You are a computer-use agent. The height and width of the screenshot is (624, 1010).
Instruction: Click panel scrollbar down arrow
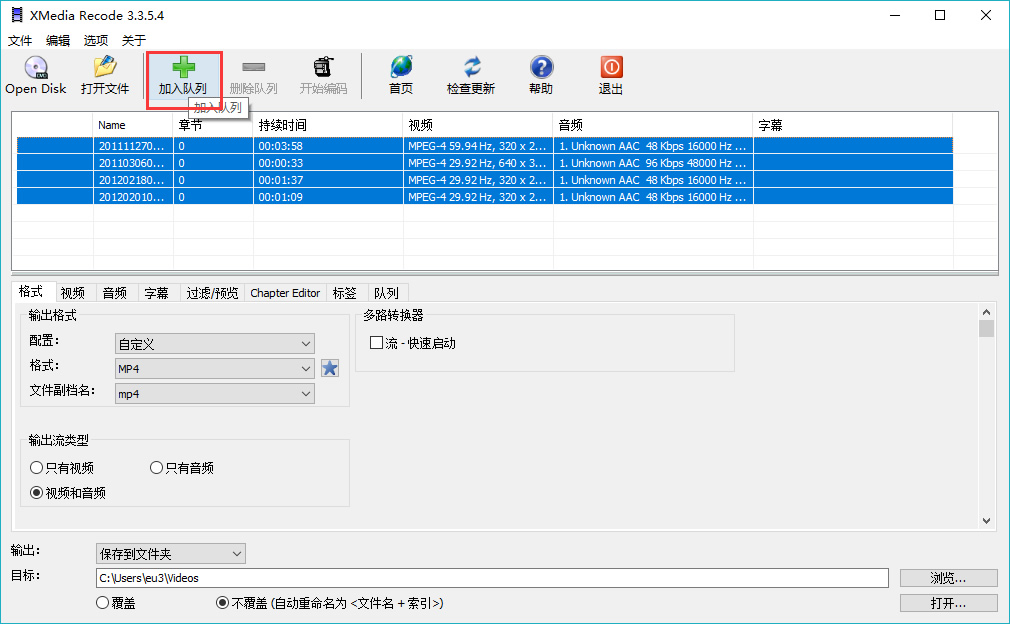point(986,520)
